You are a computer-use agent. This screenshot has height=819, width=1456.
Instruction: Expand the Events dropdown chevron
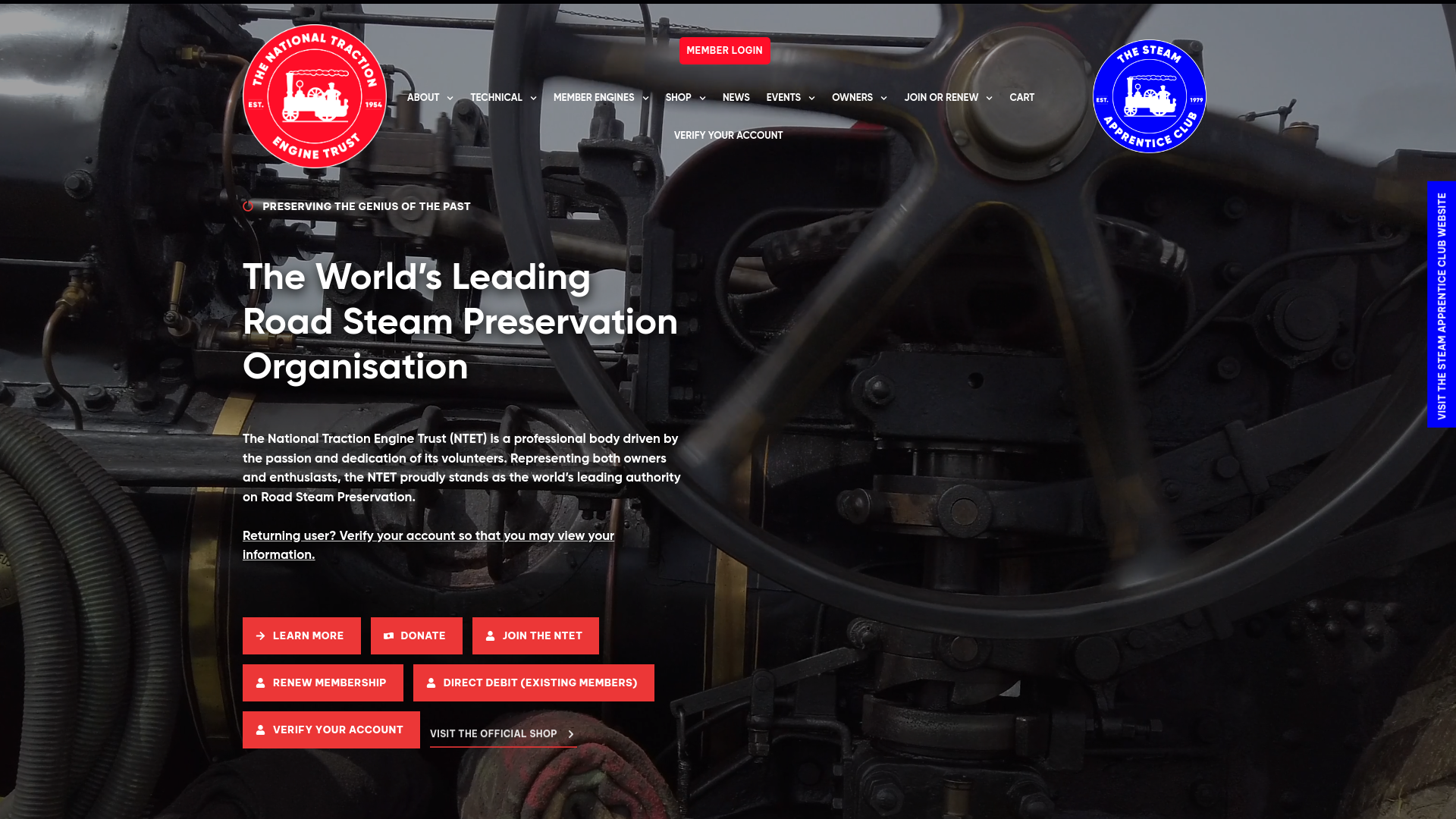click(x=811, y=99)
